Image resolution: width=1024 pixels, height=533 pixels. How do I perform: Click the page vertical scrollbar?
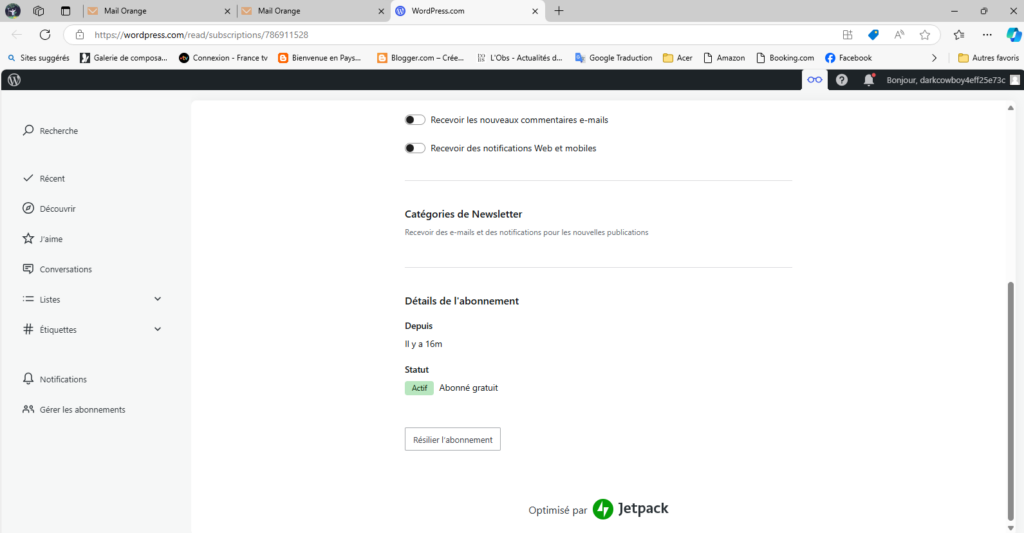tap(1009, 400)
